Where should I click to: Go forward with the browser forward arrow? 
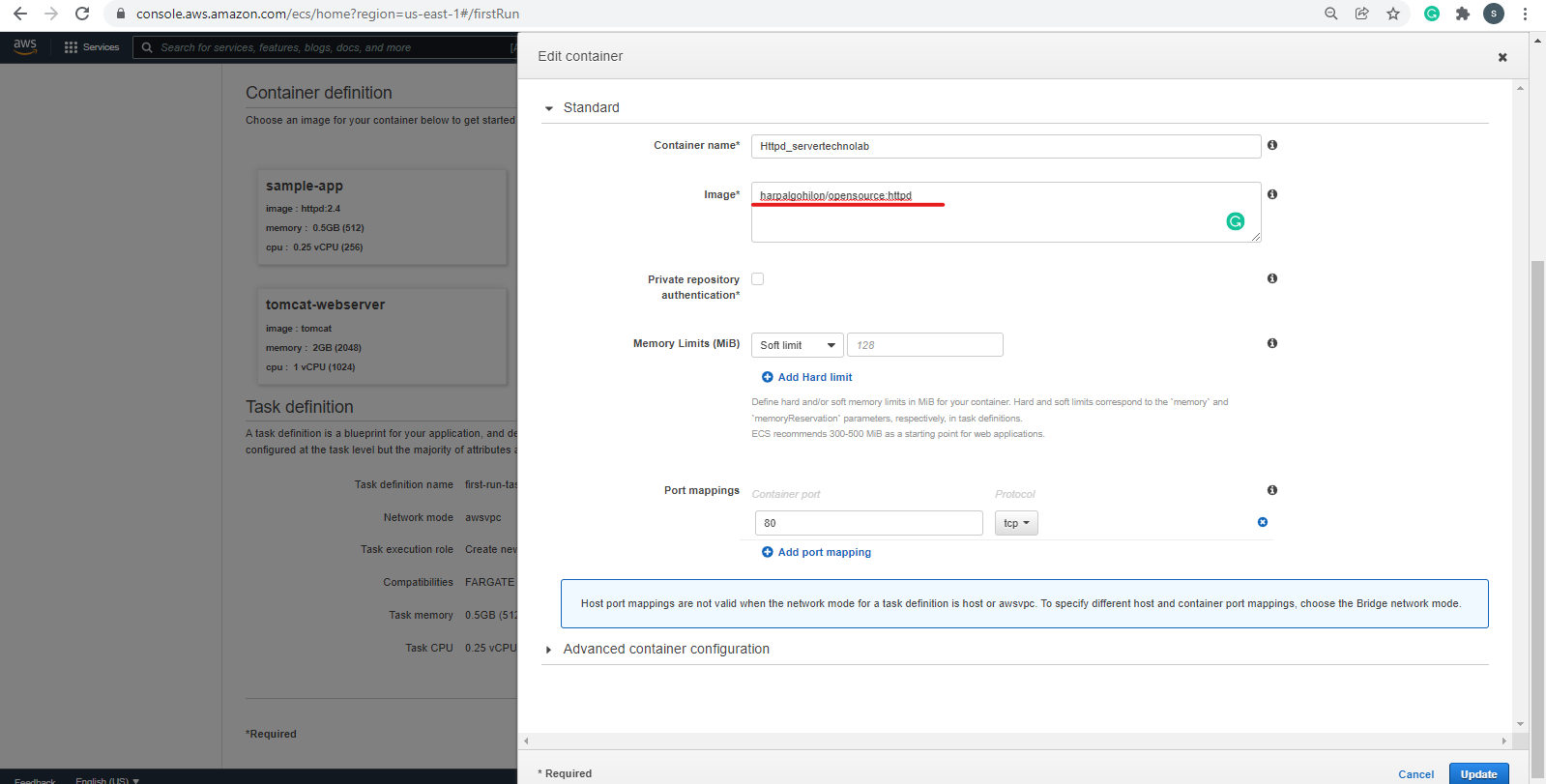pos(51,14)
